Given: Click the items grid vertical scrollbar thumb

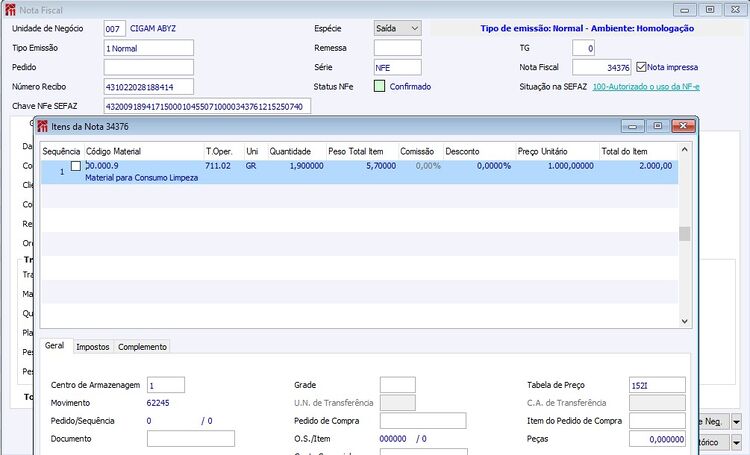Looking at the screenshot, I should tap(684, 234).
